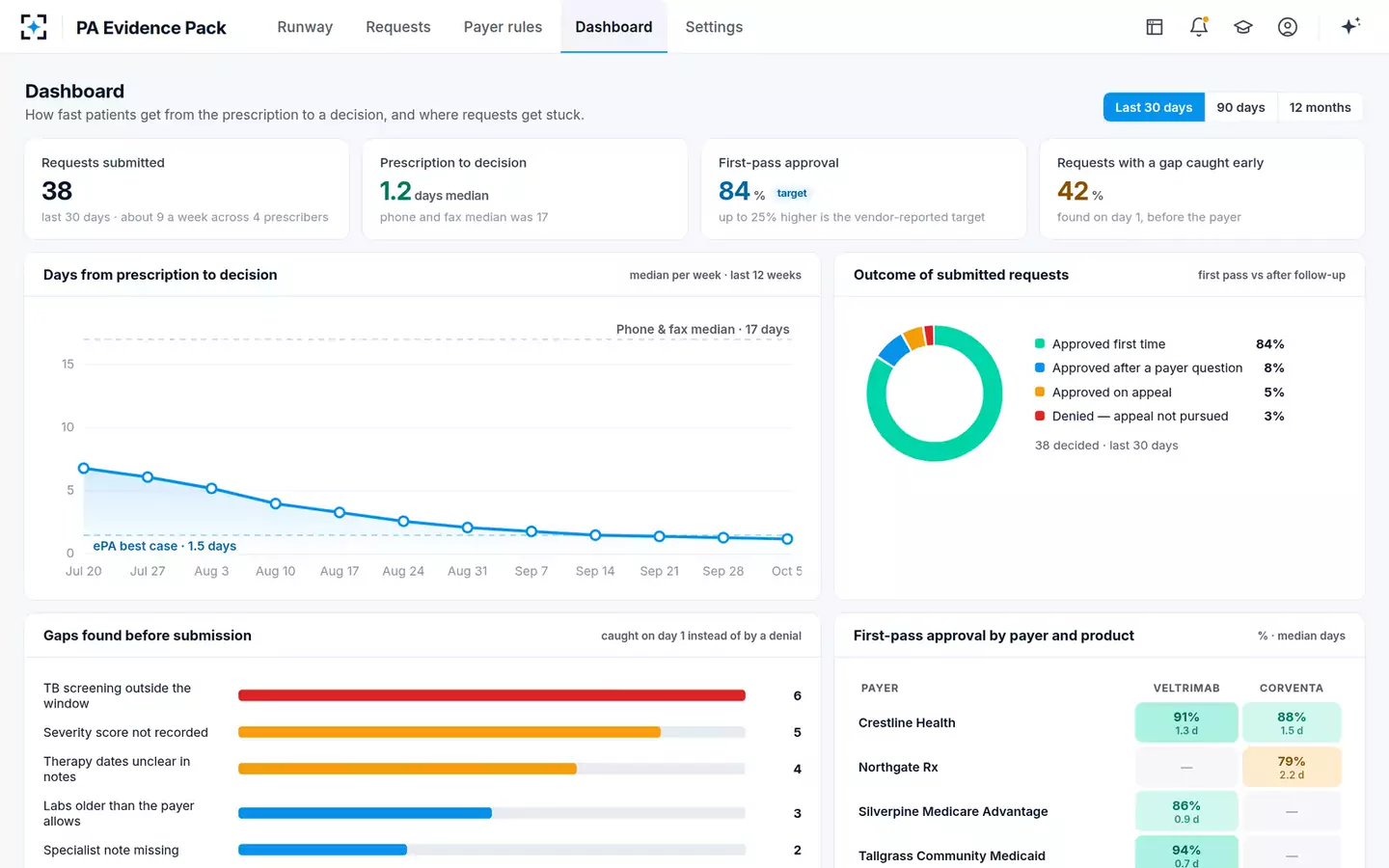The height and width of the screenshot is (868, 1389).
Task: Open the Payer rules tab
Action: click(503, 27)
